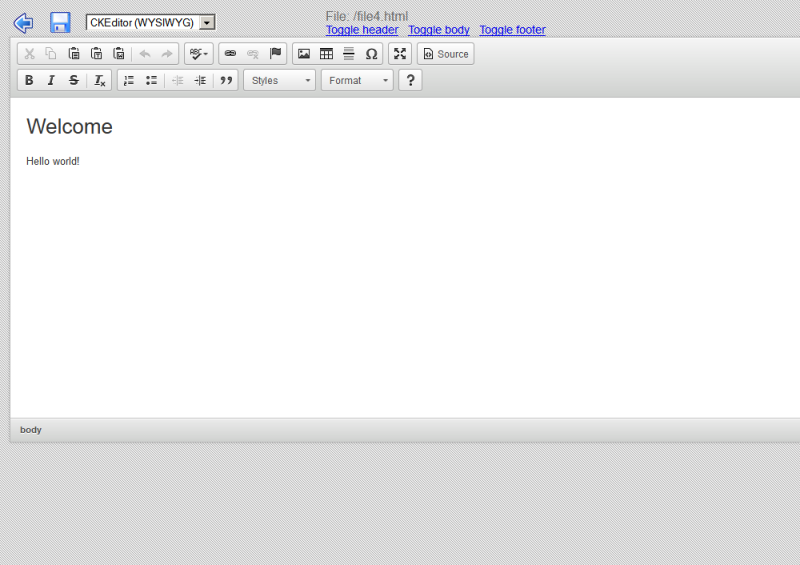Click the Toggle footer link
Screen dimensions: 800x565
[512, 30]
